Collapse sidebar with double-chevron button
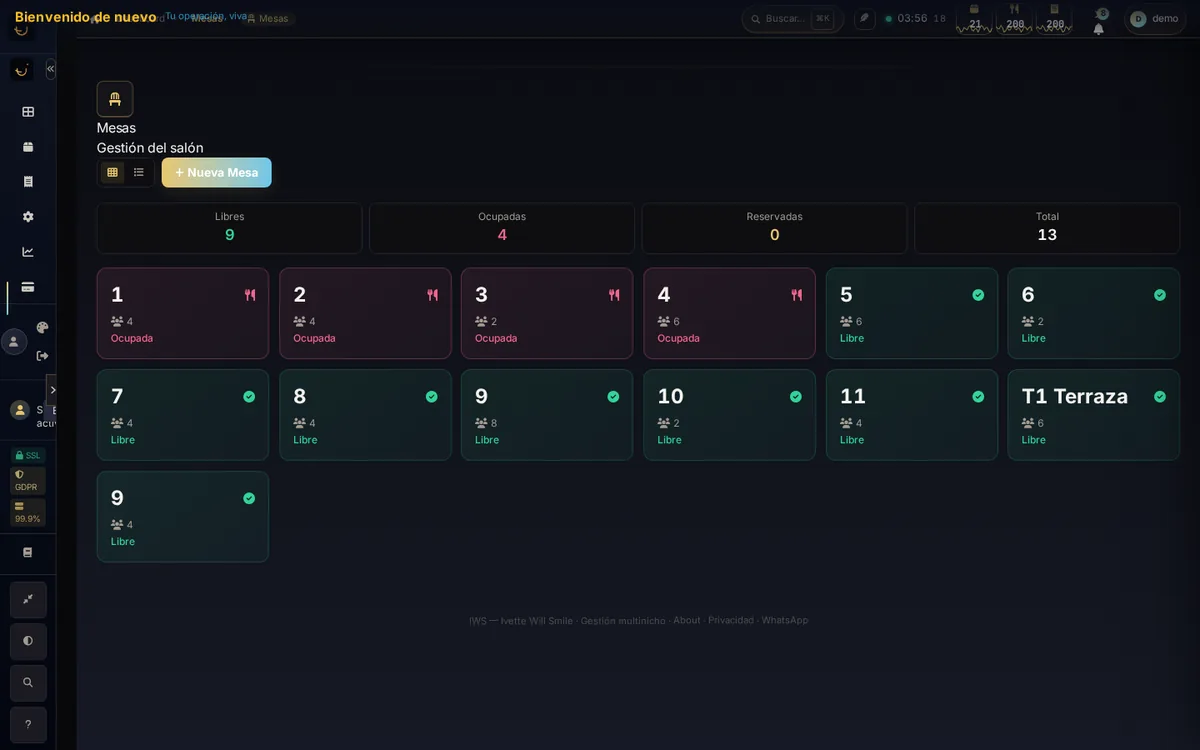This screenshot has width=1200, height=750. pyautogui.click(x=50, y=68)
